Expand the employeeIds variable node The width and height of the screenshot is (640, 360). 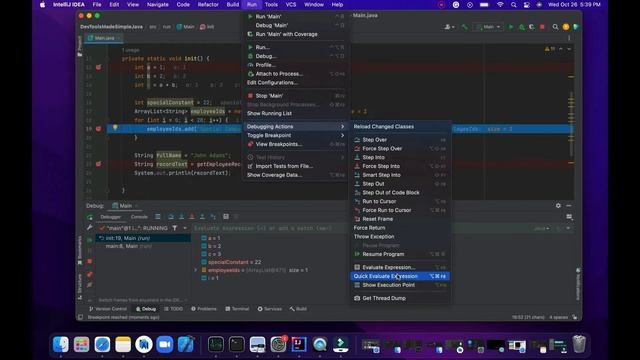[196, 270]
